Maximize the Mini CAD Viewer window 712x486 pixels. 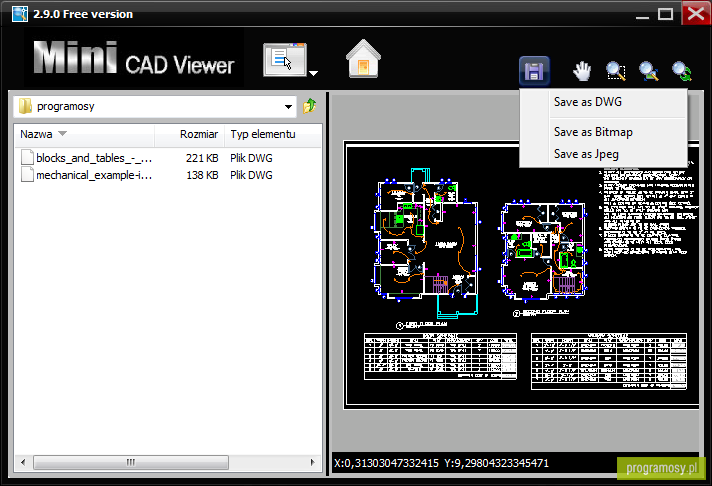[665, 14]
